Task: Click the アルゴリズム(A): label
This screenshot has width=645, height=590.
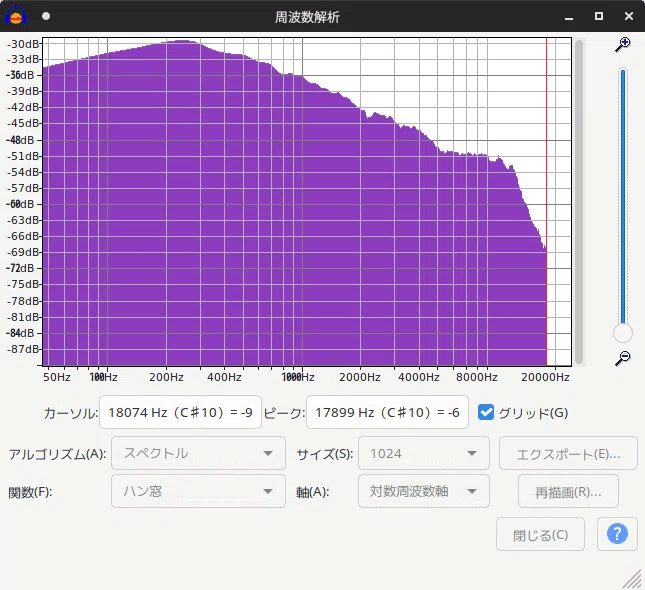Action: point(58,454)
